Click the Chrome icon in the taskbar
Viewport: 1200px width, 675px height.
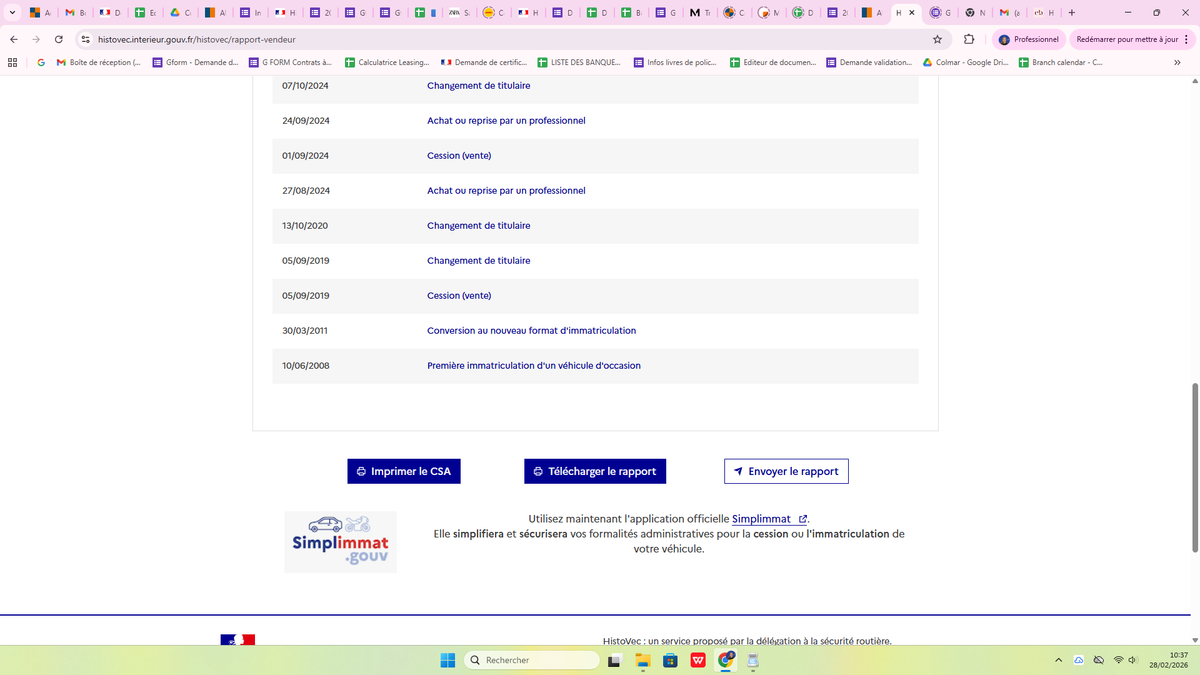(x=726, y=660)
